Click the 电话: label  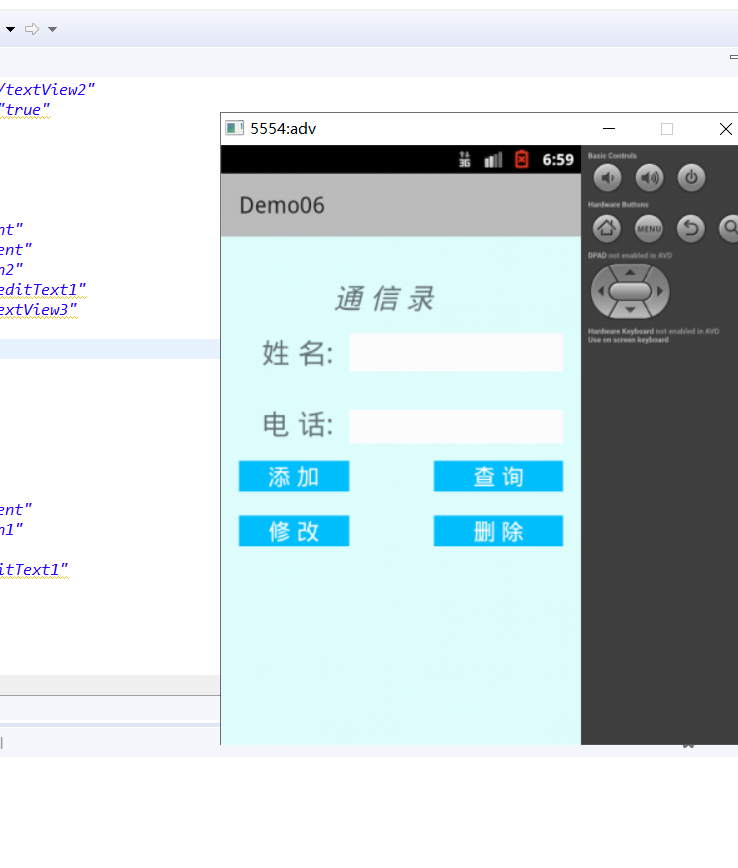coord(298,425)
